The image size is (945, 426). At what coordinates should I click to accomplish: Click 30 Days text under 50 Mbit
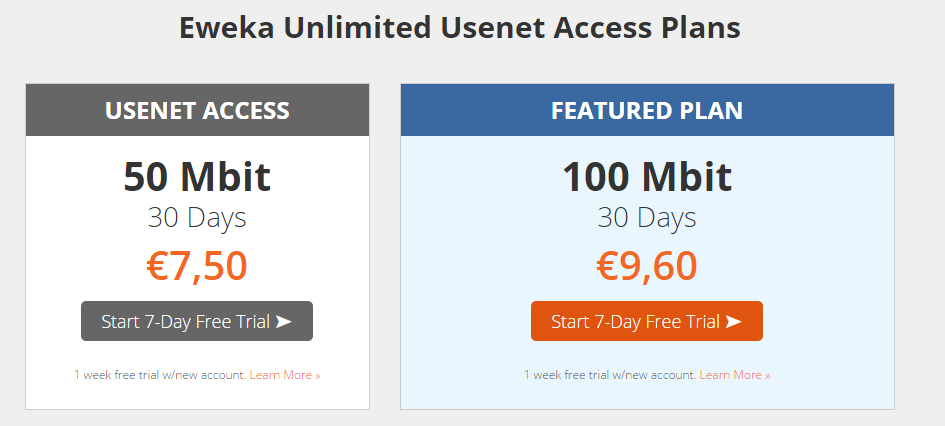pyautogui.click(x=197, y=218)
